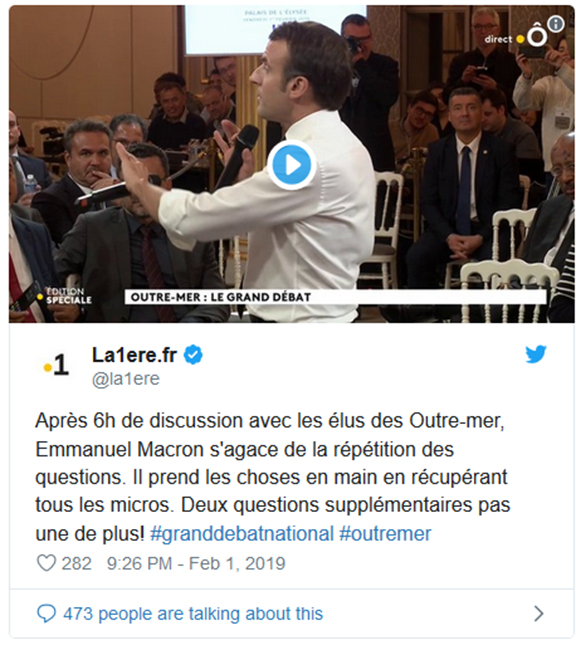576x650 pixels.
Task: Open conversation via right chevron arrow
Action: [x=539, y=614]
